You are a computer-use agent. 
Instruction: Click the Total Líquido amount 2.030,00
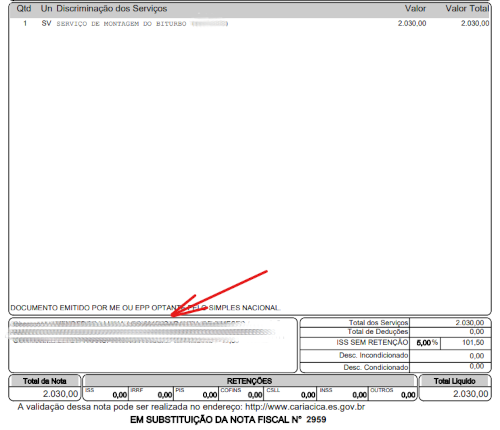point(470,394)
